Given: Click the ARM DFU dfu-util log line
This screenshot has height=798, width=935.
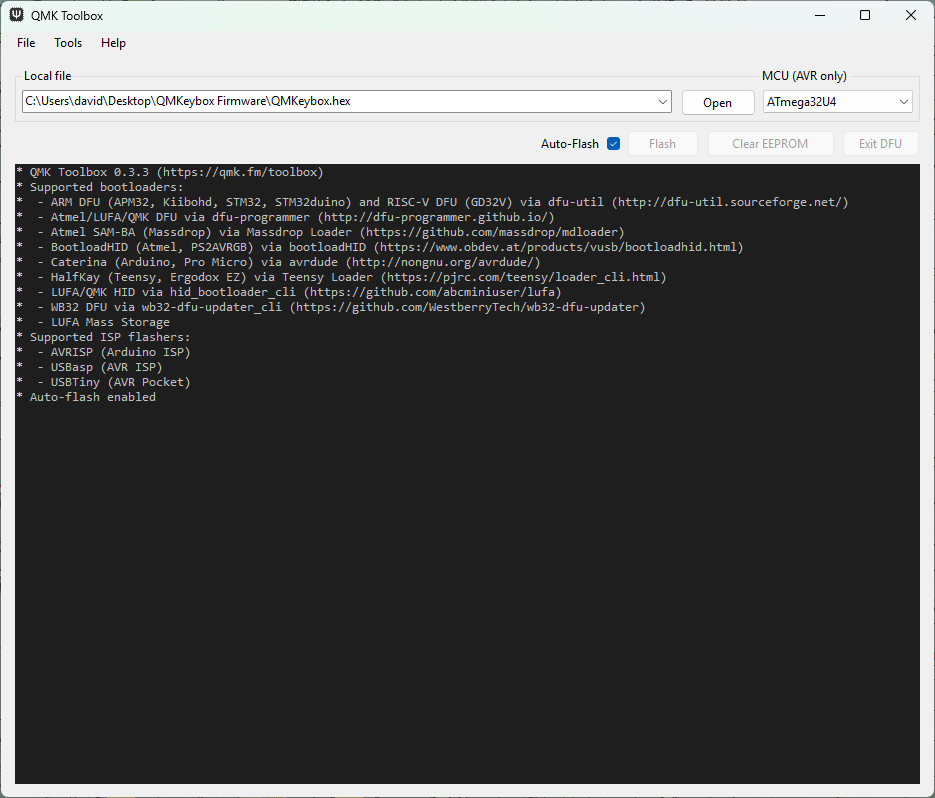Looking at the screenshot, I should point(432,202).
